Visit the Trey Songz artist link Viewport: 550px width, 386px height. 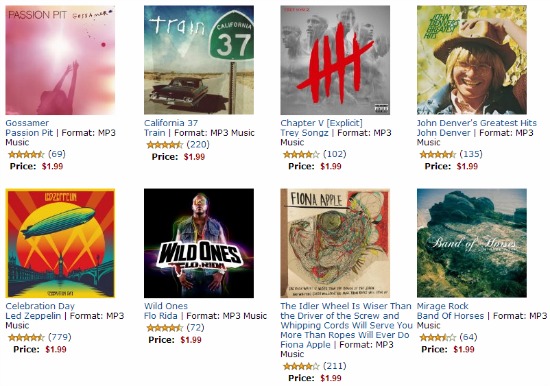click(x=304, y=133)
